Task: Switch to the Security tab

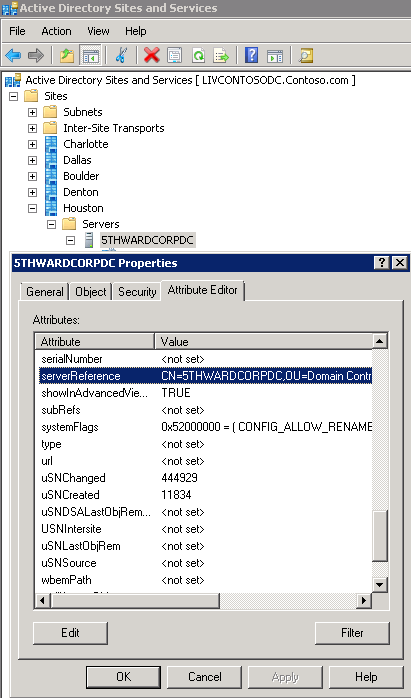Action: pyautogui.click(x=137, y=292)
